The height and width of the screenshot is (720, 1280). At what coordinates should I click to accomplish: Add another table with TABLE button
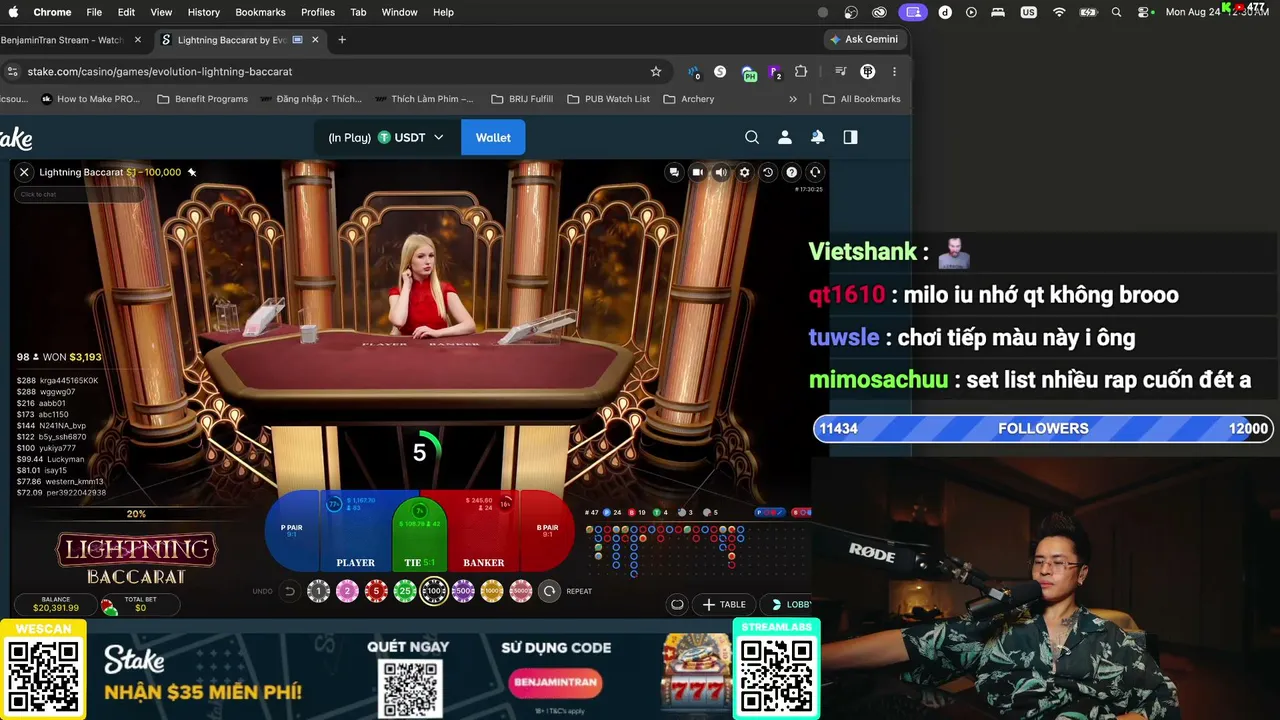coord(725,604)
